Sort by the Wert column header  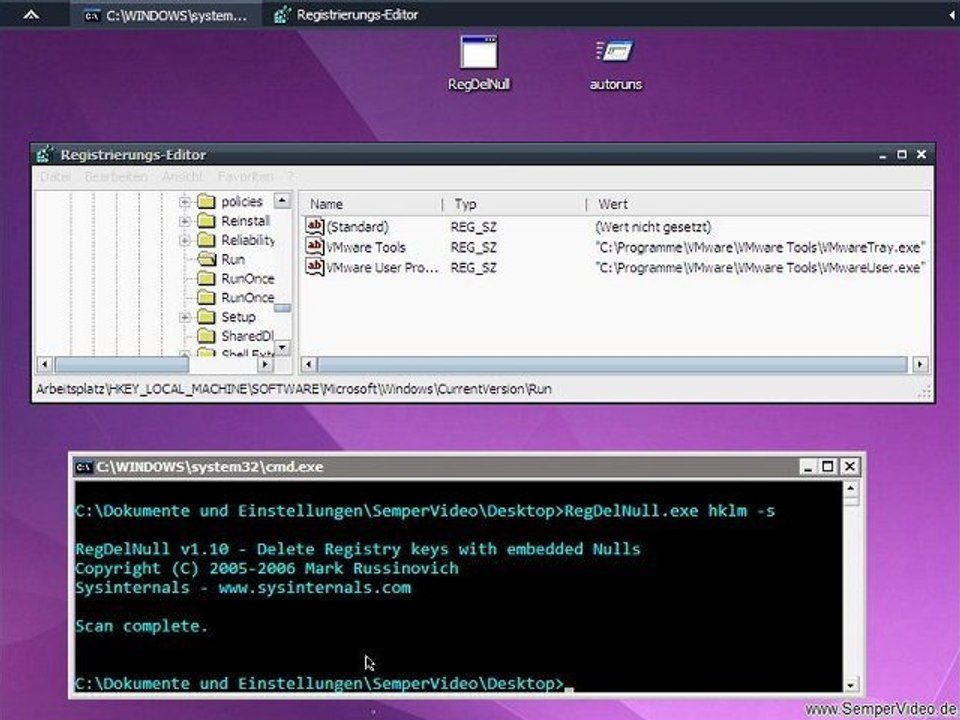[758, 204]
